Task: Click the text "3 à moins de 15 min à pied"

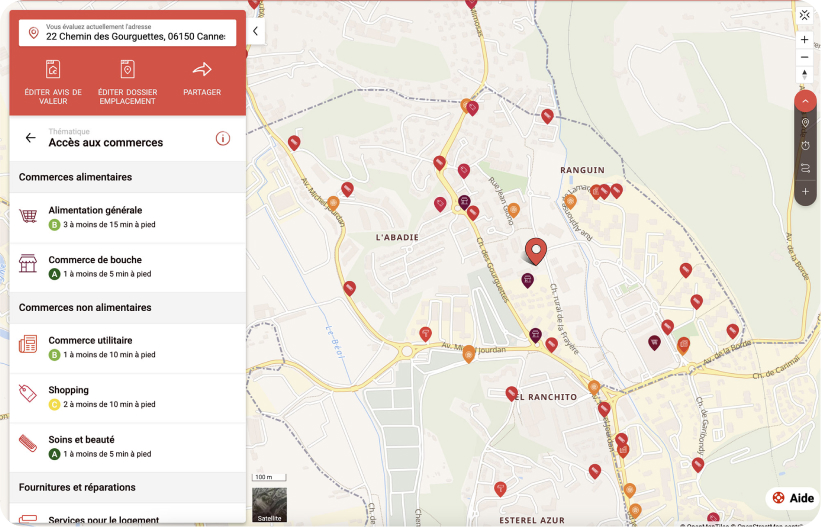Action: [x=109, y=225]
